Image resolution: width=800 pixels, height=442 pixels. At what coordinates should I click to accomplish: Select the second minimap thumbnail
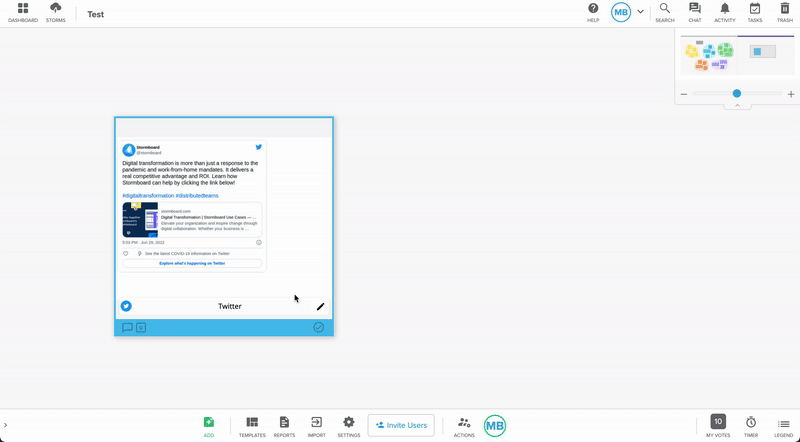[765, 55]
